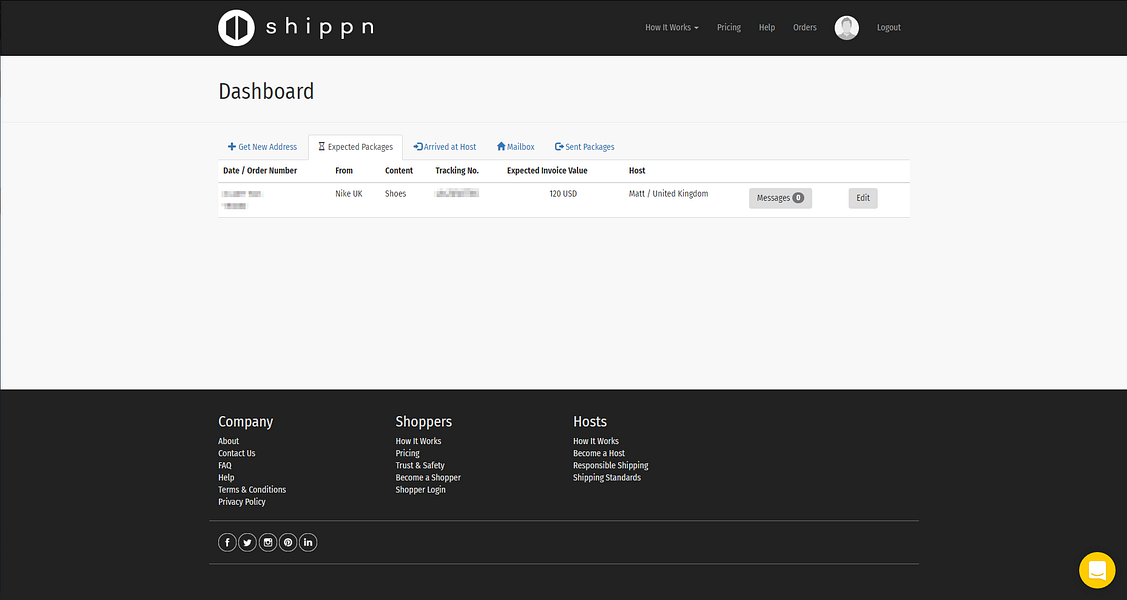The width and height of the screenshot is (1127, 600).
Task: Click the Shoes content cell
Action: [395, 194]
